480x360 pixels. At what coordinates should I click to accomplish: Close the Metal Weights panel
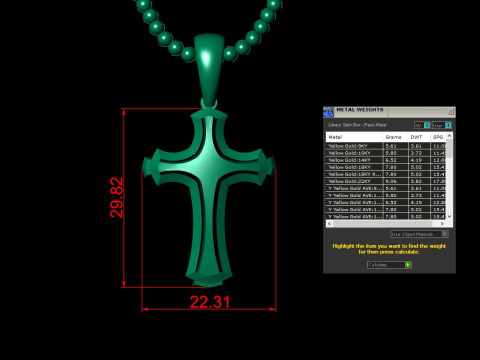pyautogui.click(x=451, y=111)
